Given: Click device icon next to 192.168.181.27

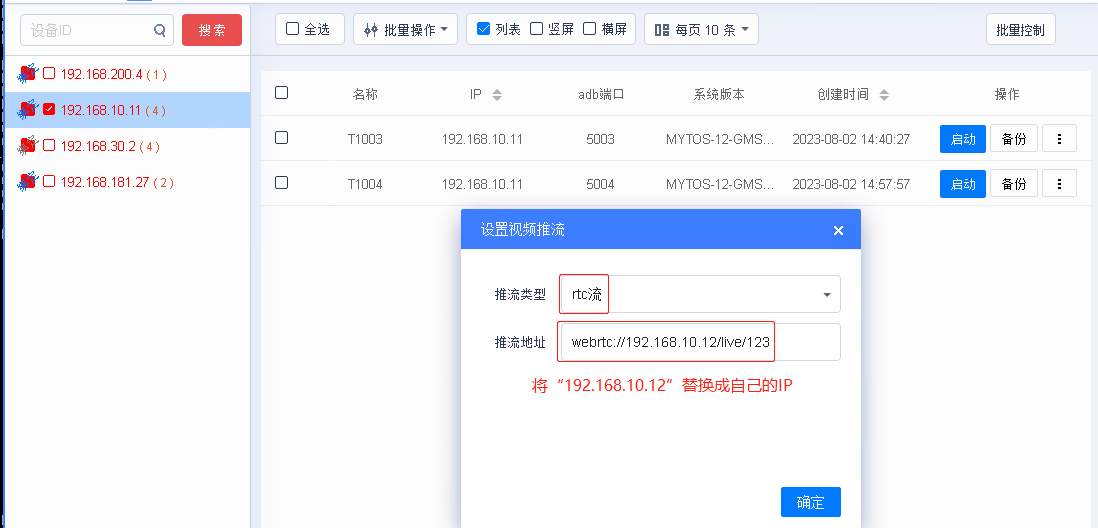Looking at the screenshot, I should [27, 182].
